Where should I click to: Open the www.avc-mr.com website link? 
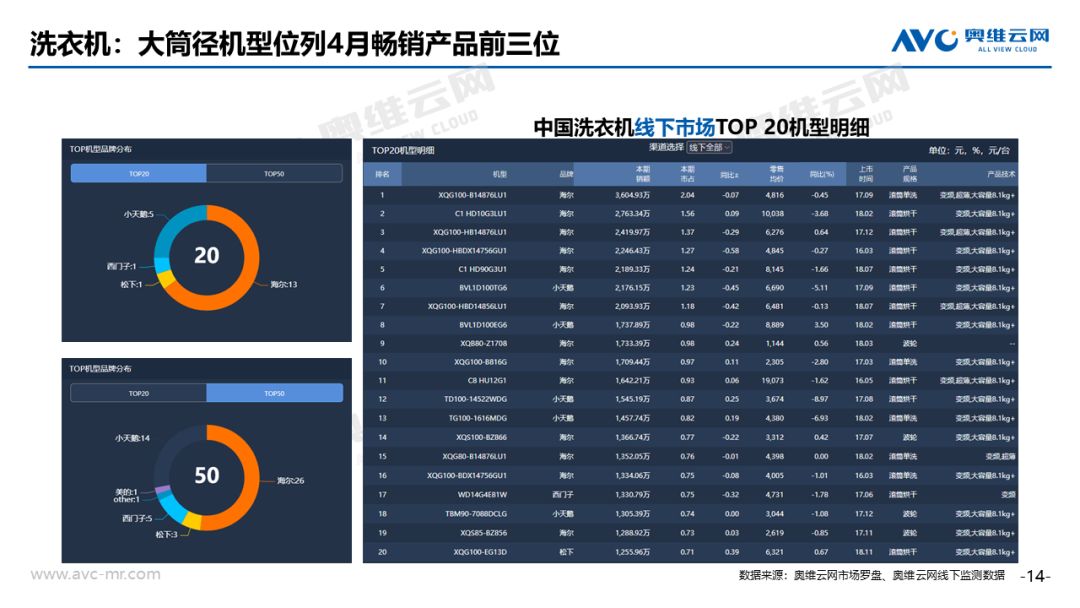pos(95,575)
